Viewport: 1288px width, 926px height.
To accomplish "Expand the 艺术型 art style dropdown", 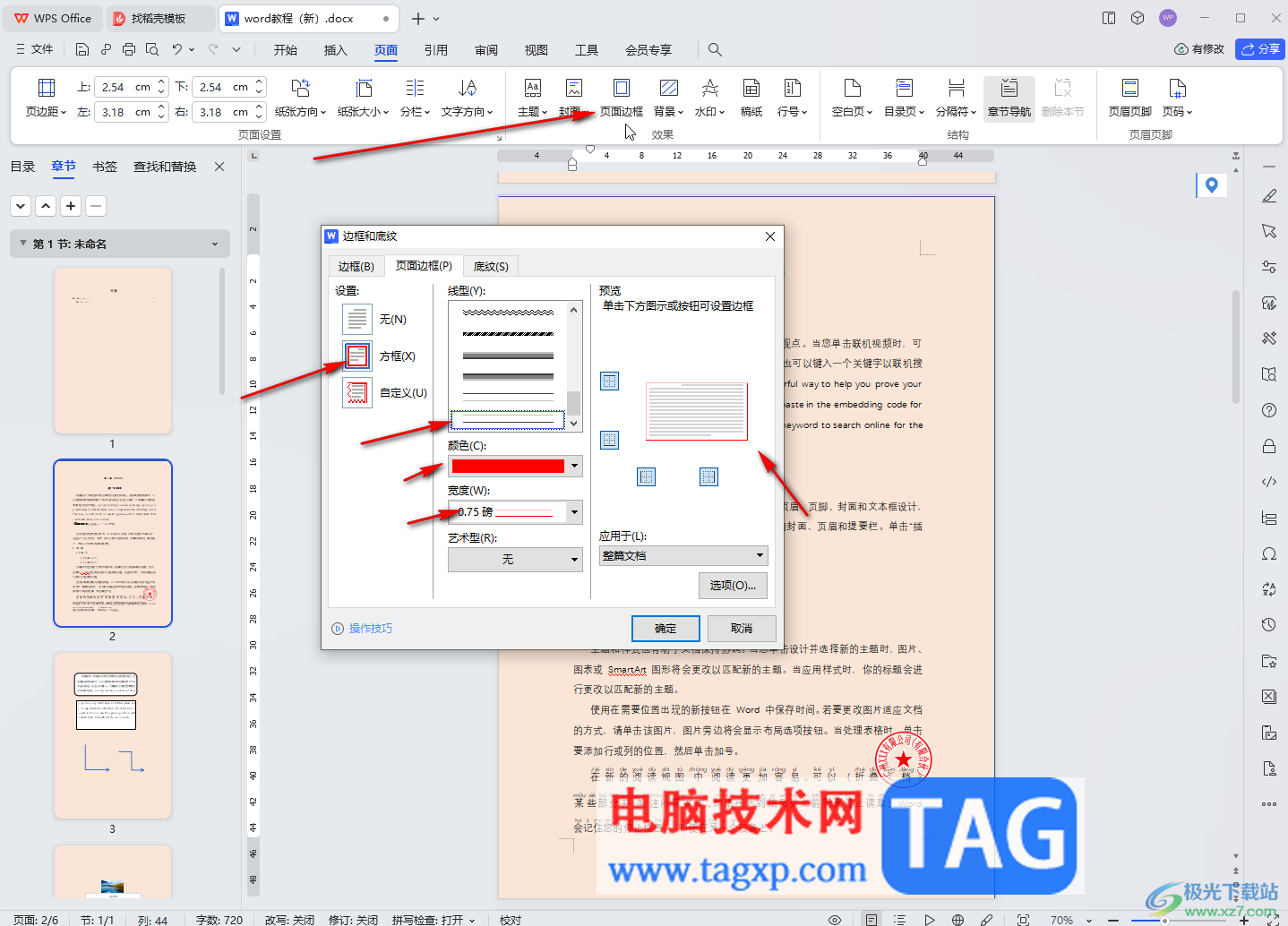I will [x=515, y=559].
